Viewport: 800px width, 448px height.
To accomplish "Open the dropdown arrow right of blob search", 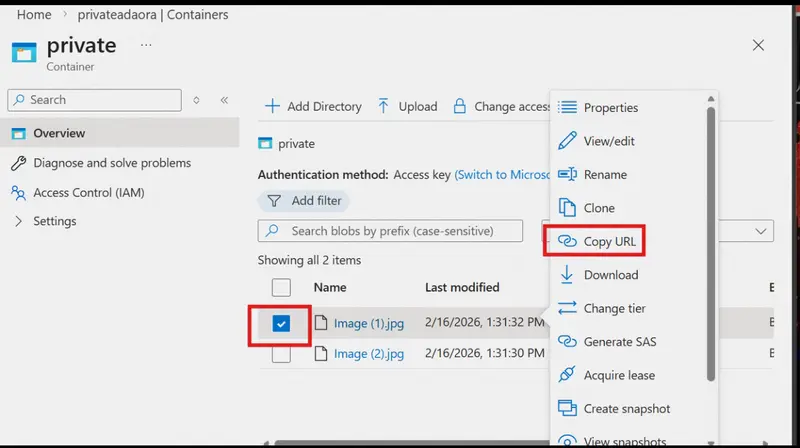I will pos(761,231).
